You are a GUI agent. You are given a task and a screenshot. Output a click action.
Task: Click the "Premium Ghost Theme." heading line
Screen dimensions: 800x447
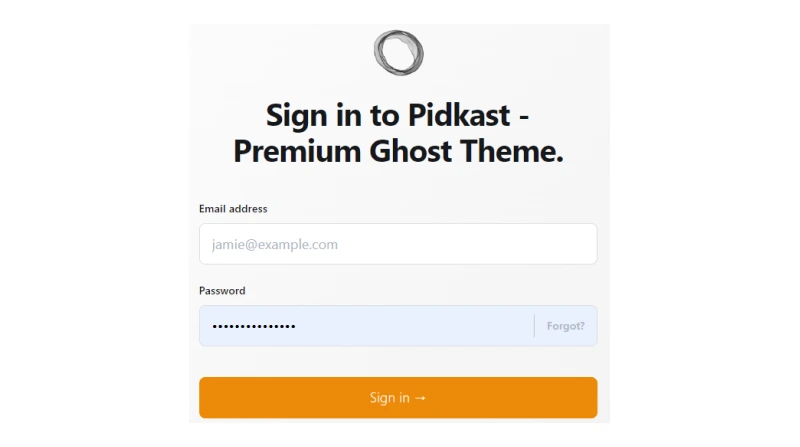tap(398, 152)
